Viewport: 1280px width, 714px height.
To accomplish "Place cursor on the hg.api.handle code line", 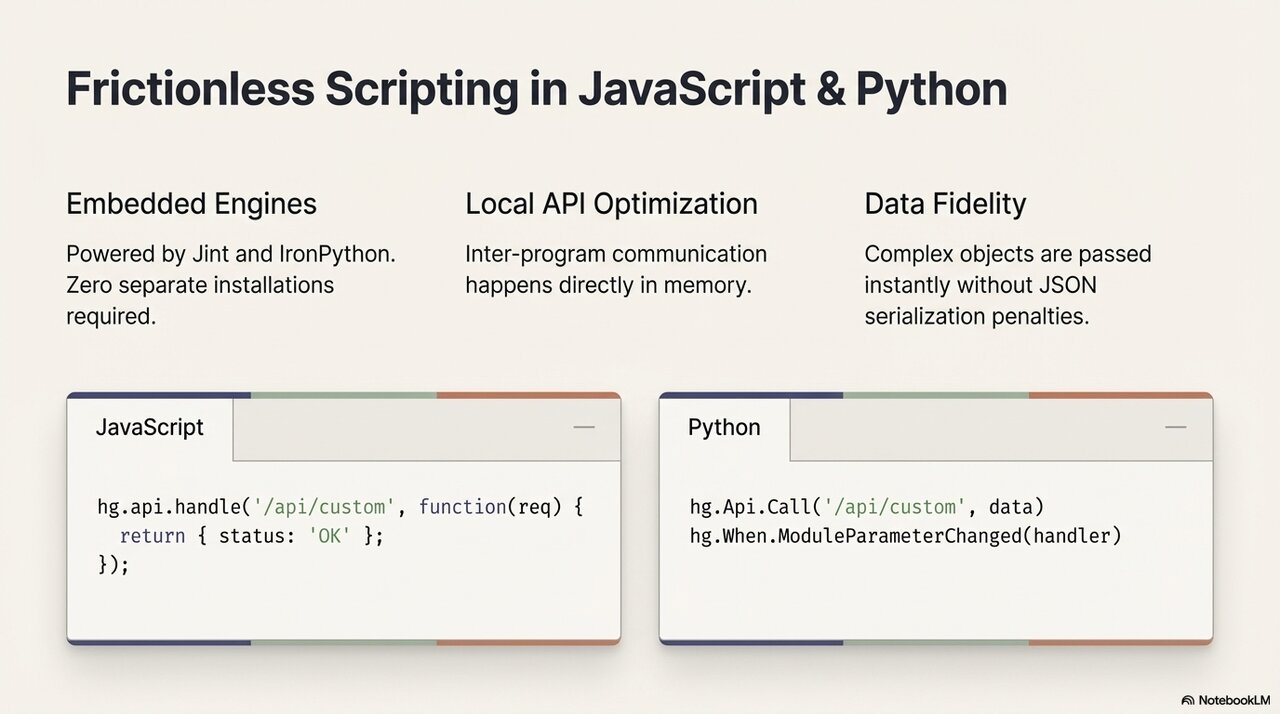I will coord(340,507).
